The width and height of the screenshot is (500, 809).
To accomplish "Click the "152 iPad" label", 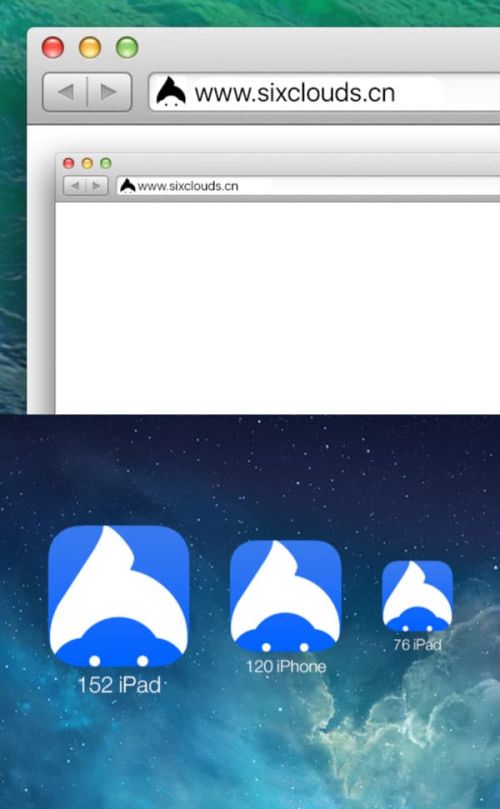I will point(119,685).
